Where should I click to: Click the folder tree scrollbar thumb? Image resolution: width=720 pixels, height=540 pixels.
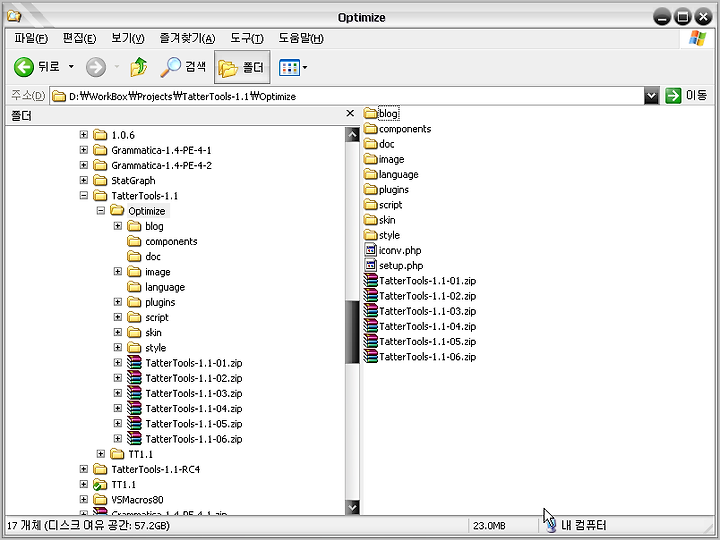click(353, 332)
